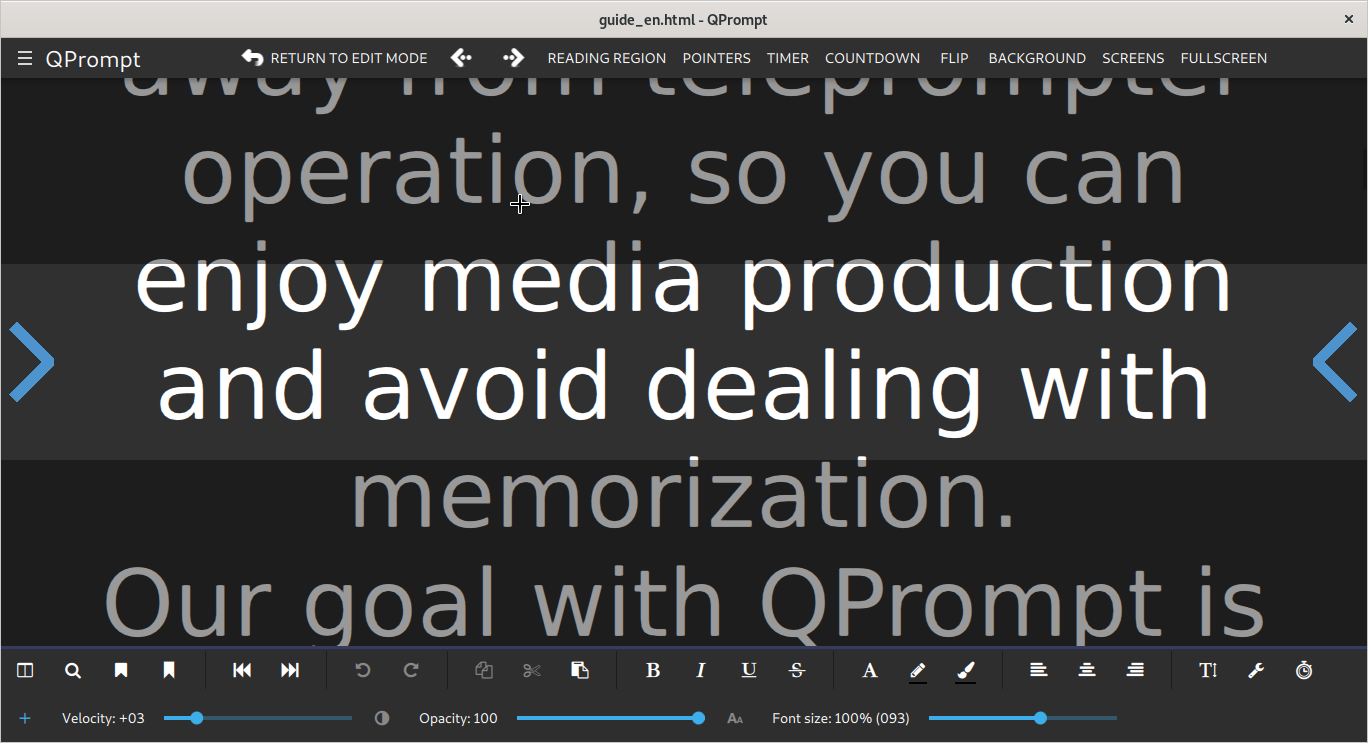The image size is (1368, 743).
Task: Toggle the Timer option
Action: coord(788,58)
